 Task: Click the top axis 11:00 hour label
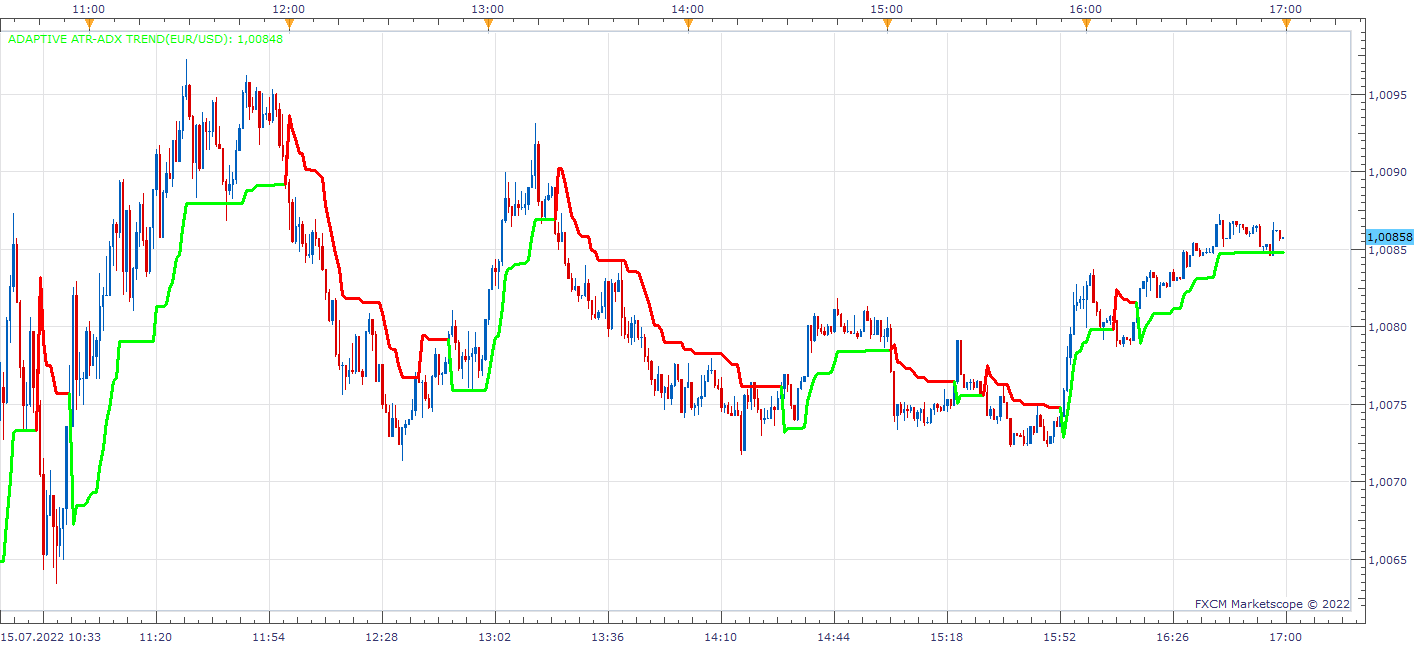(x=90, y=9)
